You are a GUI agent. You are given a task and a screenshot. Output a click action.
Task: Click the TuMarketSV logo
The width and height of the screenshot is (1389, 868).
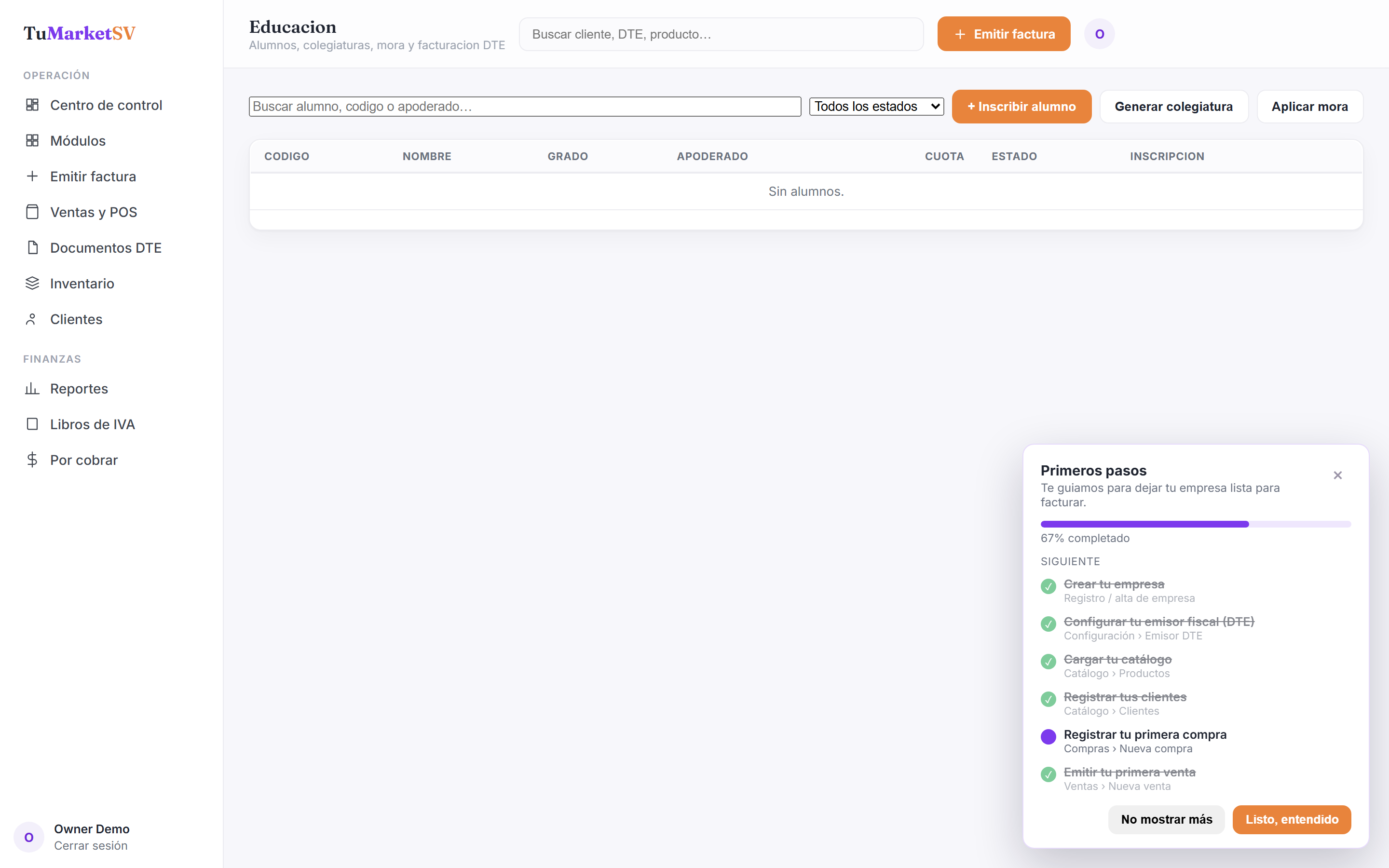pyautogui.click(x=79, y=33)
